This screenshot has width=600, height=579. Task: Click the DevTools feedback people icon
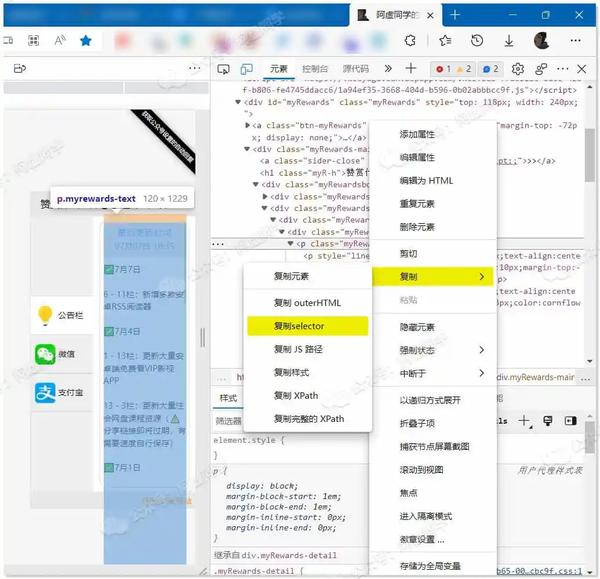click(541, 69)
